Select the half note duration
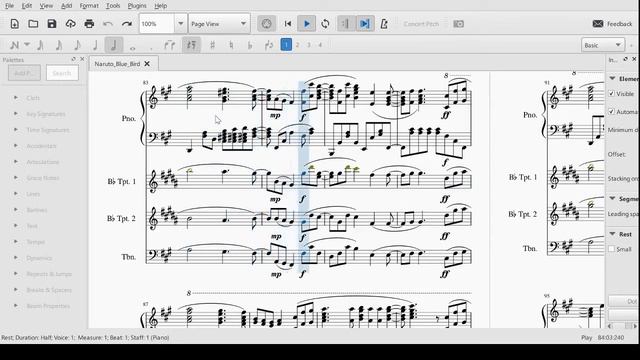Image resolution: width=640 pixels, height=360 pixels. pyautogui.click(x=114, y=45)
